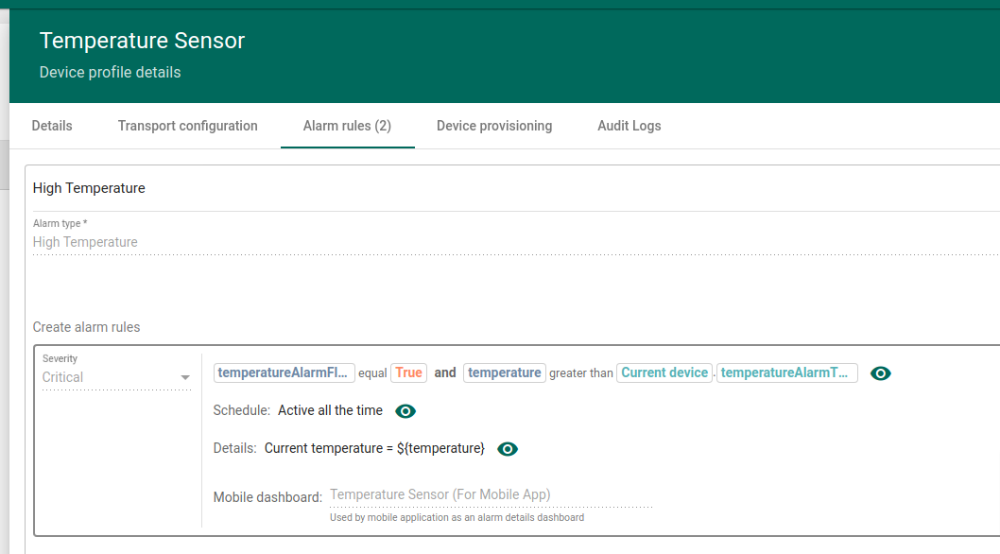
Task: Switch to the Details tab
Action: coord(52,126)
